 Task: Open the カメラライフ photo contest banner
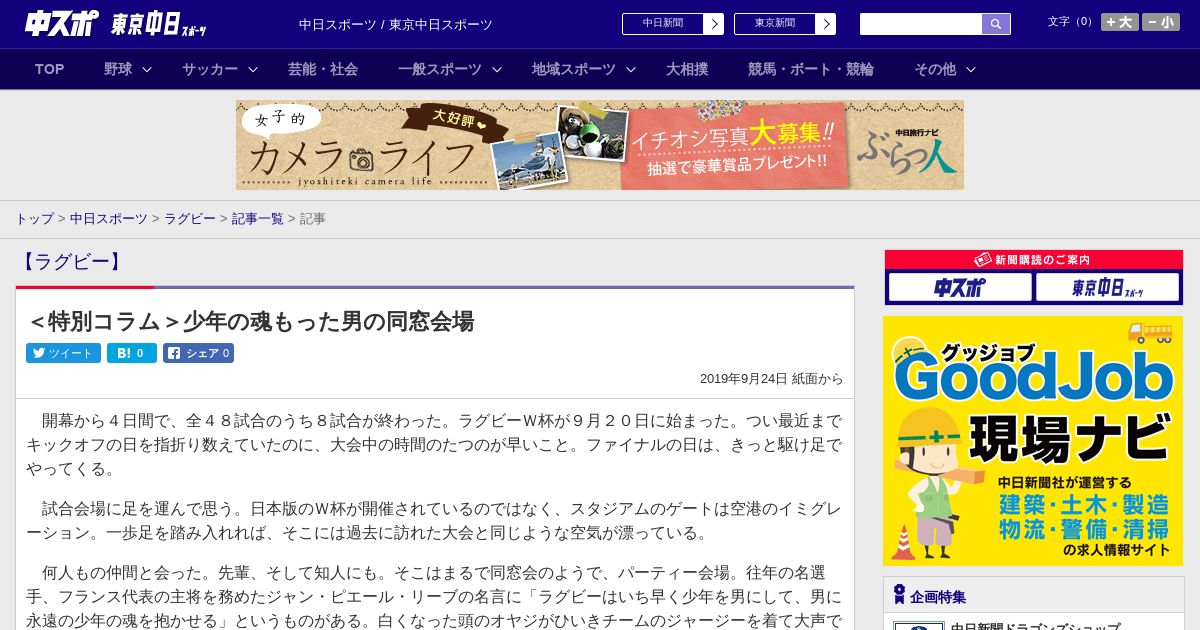pyautogui.click(x=600, y=145)
